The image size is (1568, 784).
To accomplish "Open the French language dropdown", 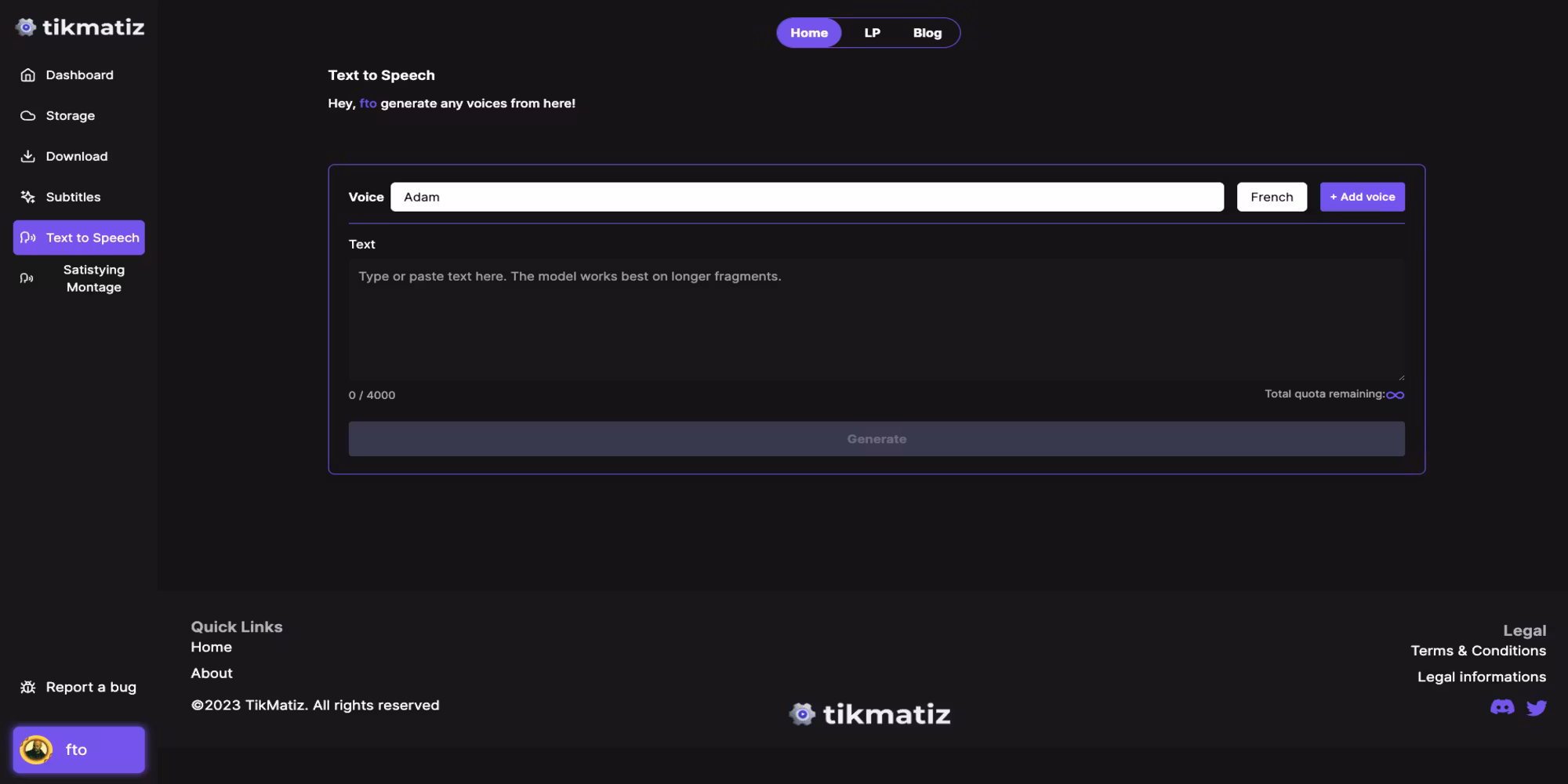I will click(1272, 197).
